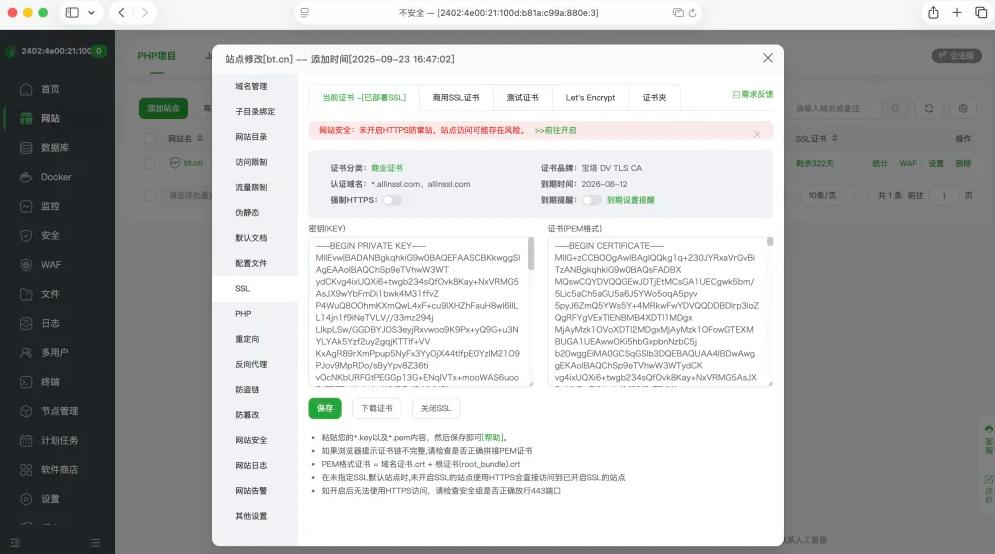Click the 数据库 database icon in sidebar
995x554 pixels.
26,148
